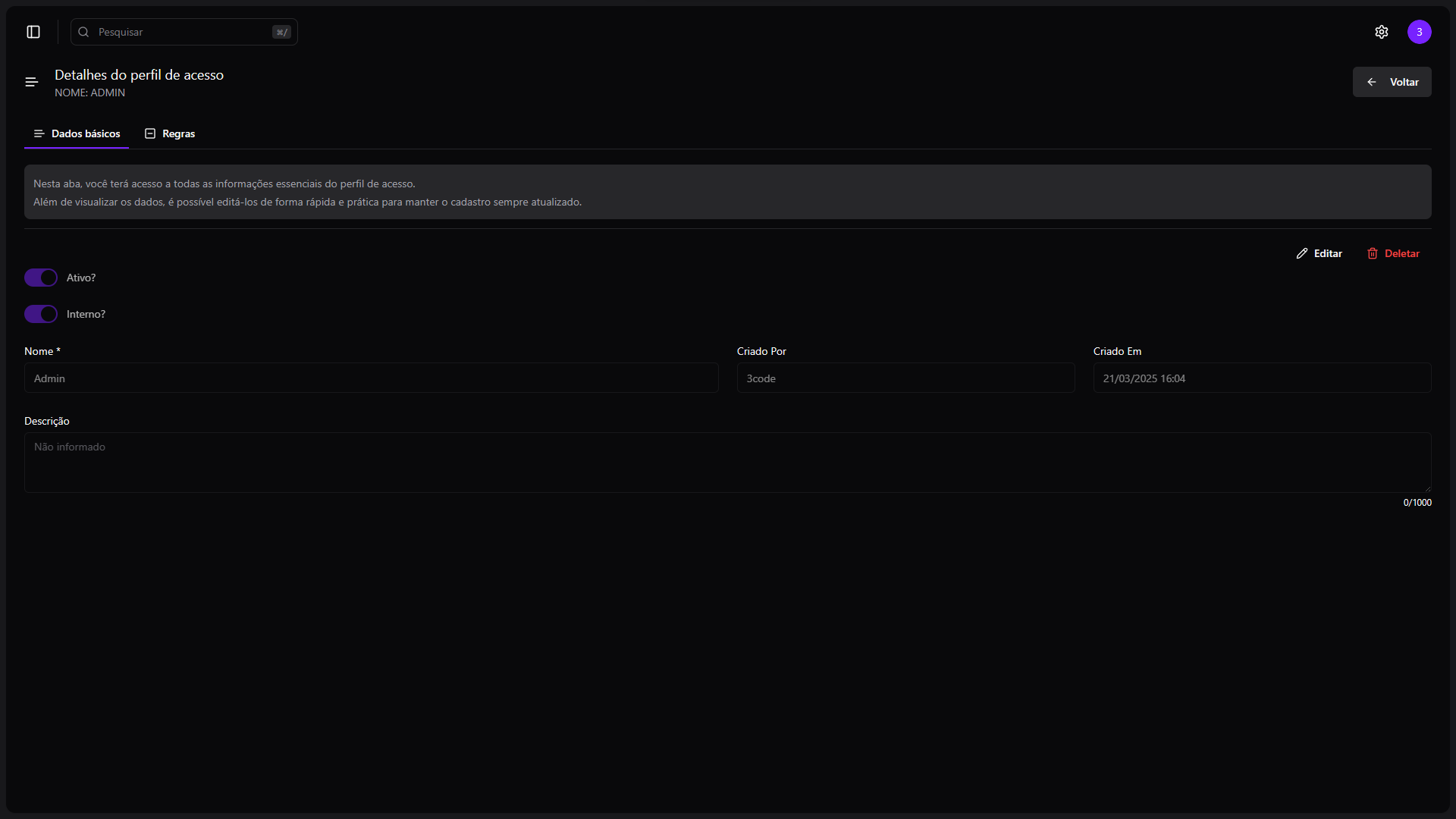This screenshot has width=1456, height=819.
Task: Click the Regras tab icon
Action: pyautogui.click(x=150, y=133)
